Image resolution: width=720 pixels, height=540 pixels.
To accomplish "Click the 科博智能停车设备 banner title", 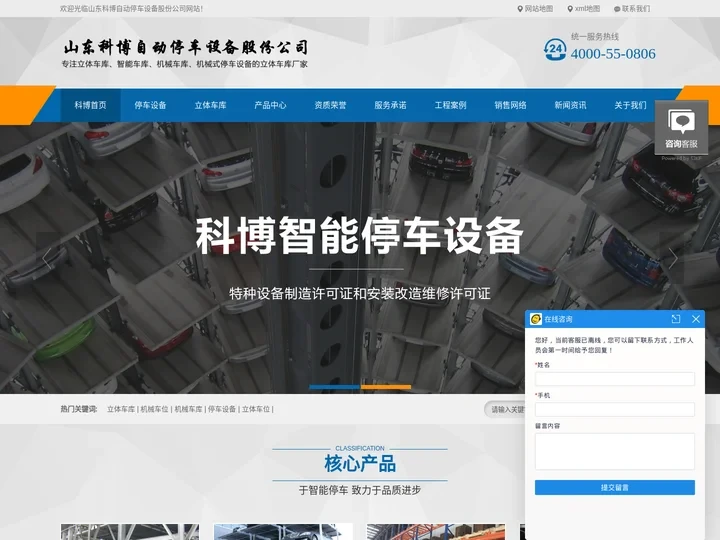I will [x=360, y=236].
